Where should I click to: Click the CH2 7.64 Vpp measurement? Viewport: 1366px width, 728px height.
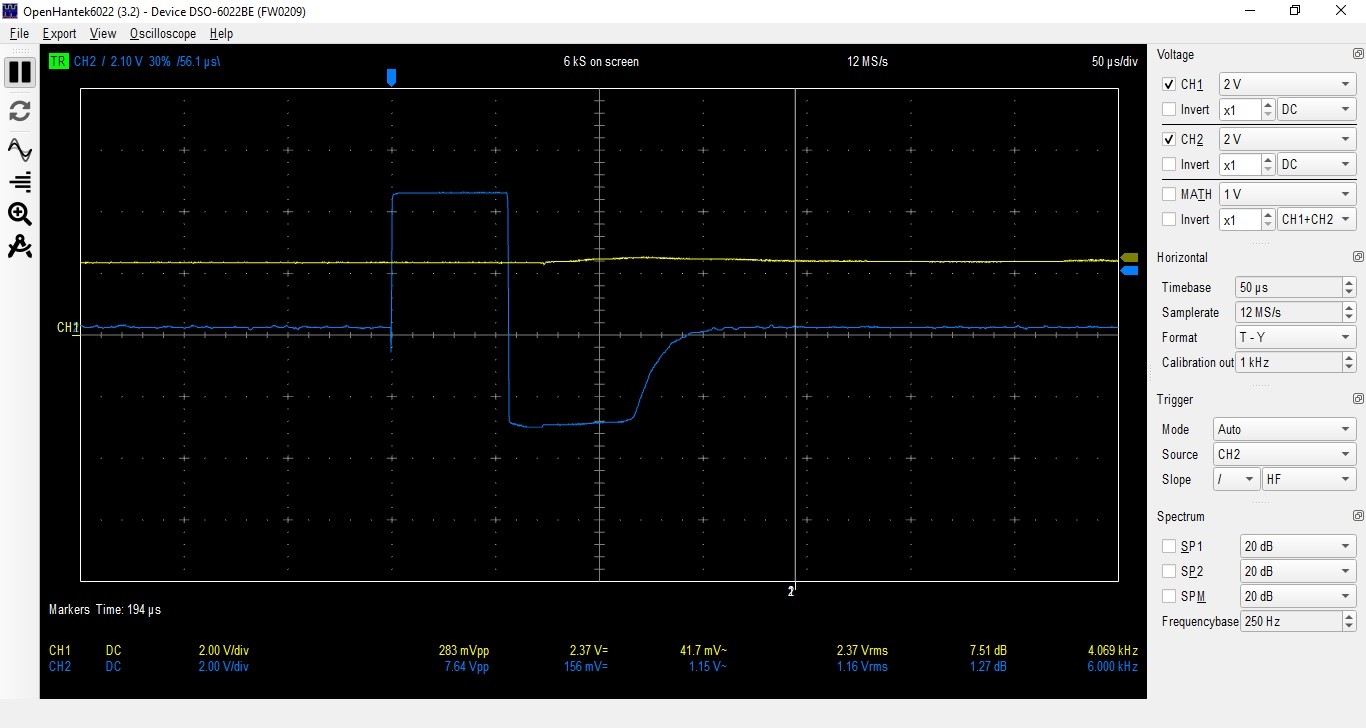[466, 667]
